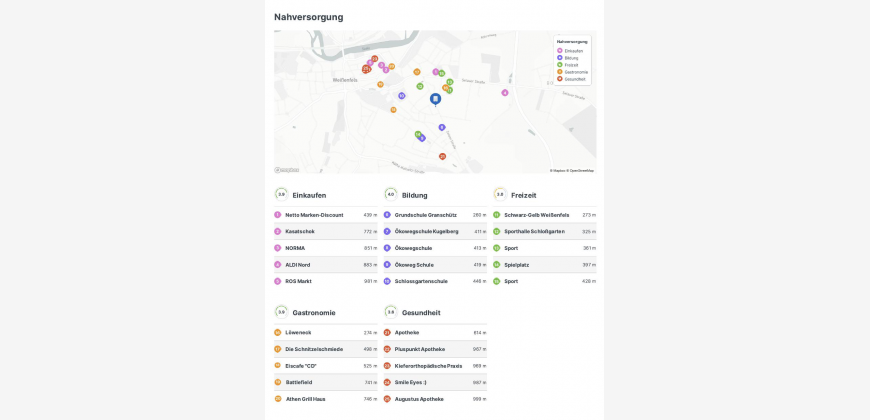Toggle the Bildung category in the map legend

pos(571,58)
